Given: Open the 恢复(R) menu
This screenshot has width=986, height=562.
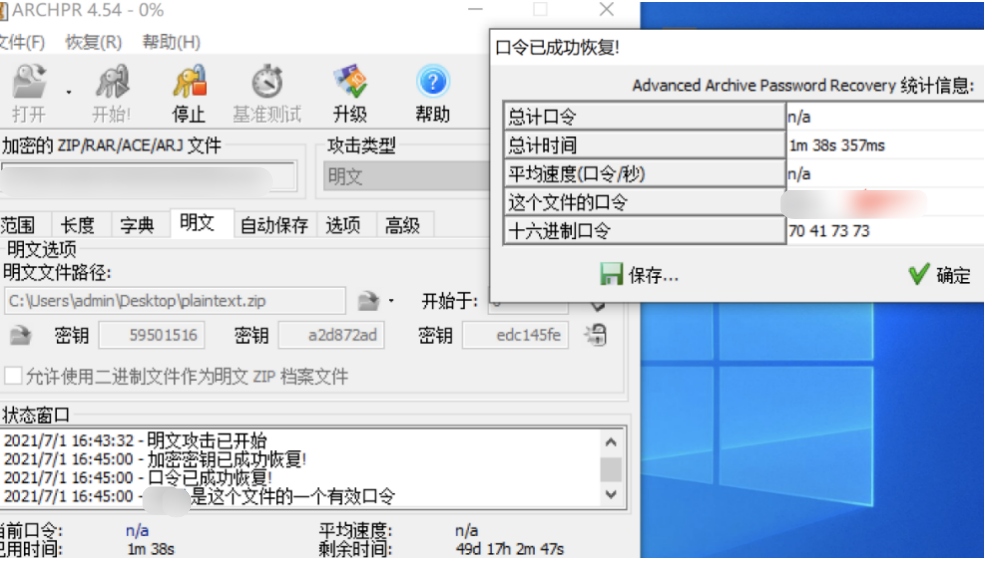Looking at the screenshot, I should [x=93, y=42].
